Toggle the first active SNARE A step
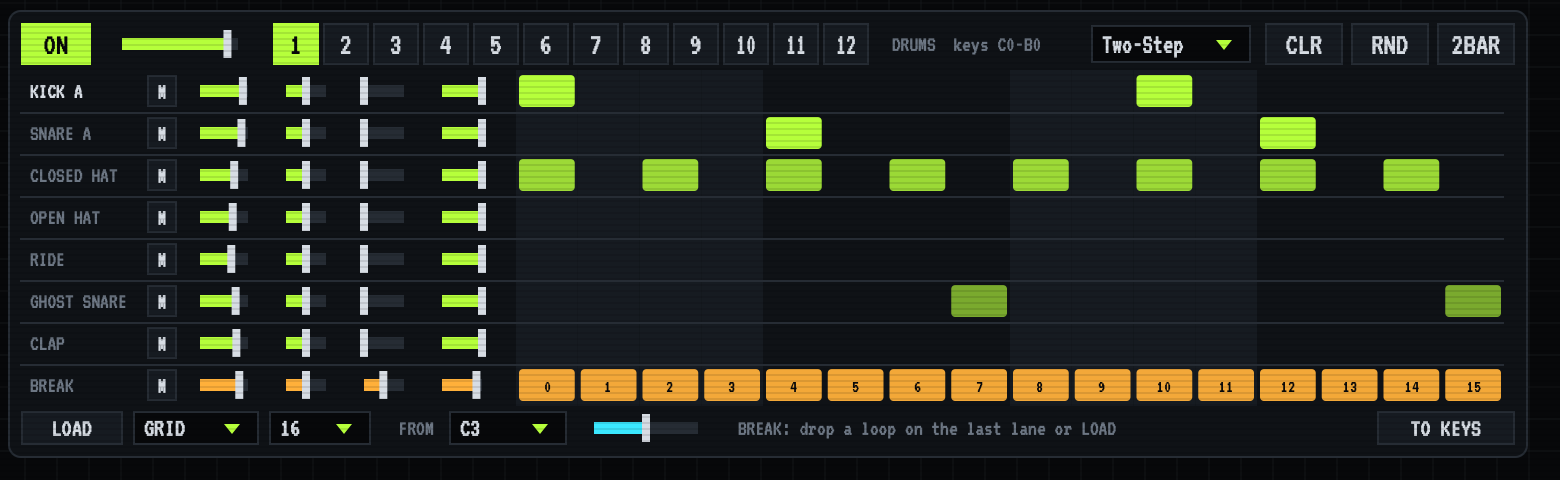This screenshot has width=1560, height=480. click(x=794, y=133)
